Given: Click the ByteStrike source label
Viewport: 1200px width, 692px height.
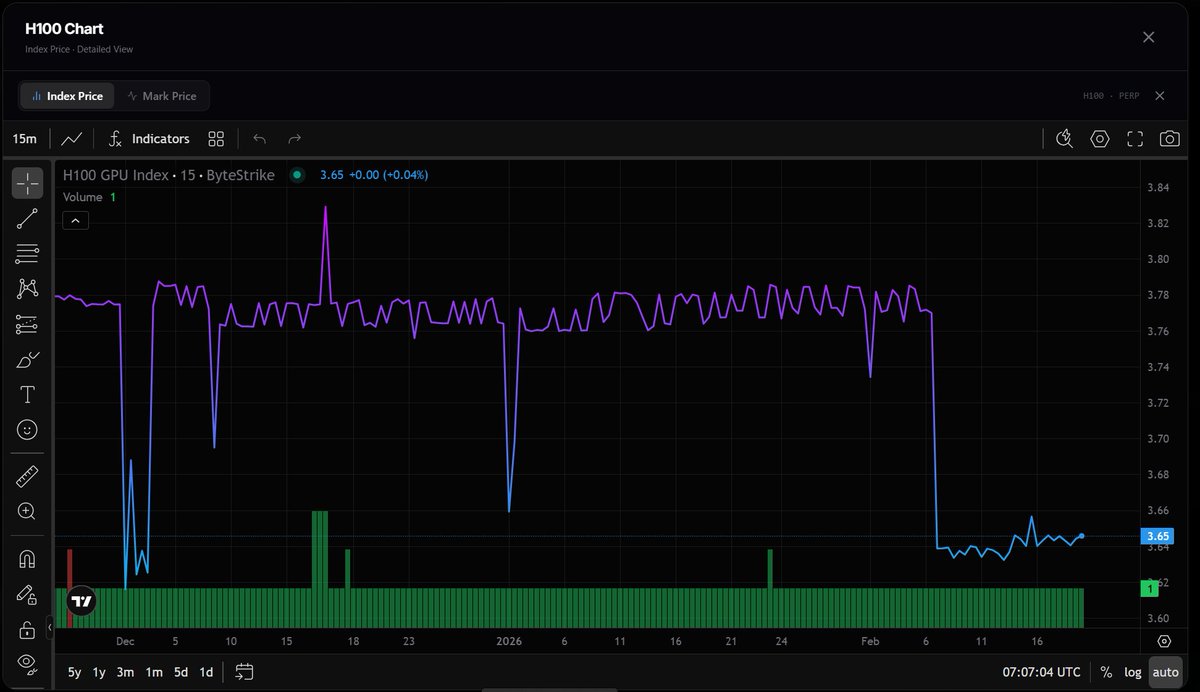Looking at the screenshot, I should click(241, 175).
